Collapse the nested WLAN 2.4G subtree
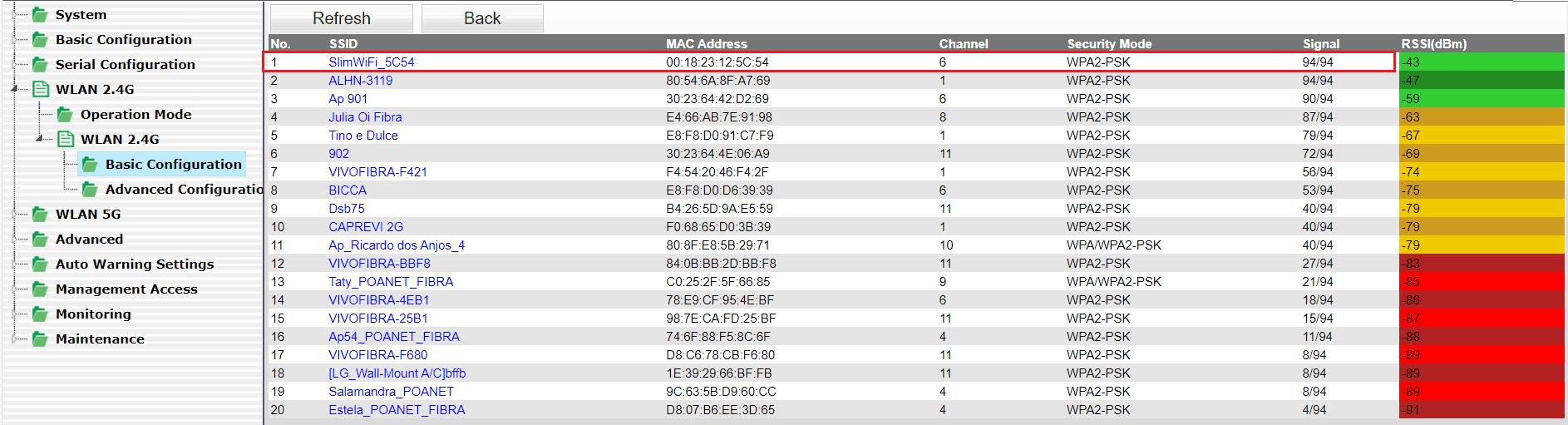 coord(40,139)
